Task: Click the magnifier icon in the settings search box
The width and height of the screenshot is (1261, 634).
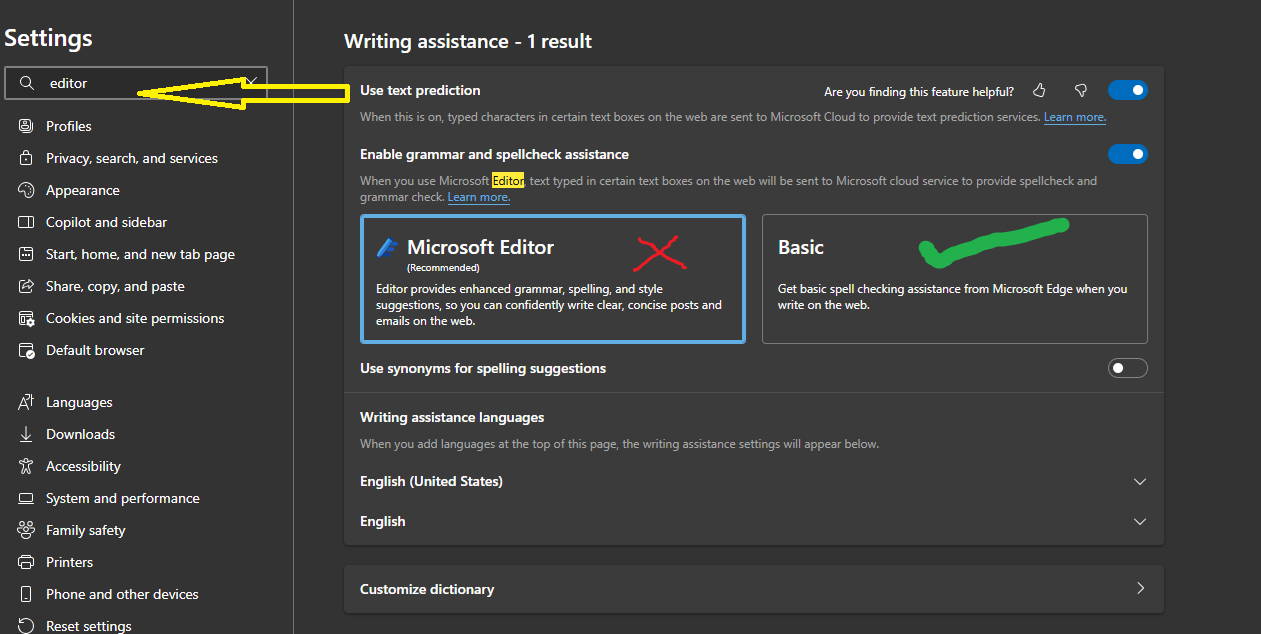Action: 28,83
